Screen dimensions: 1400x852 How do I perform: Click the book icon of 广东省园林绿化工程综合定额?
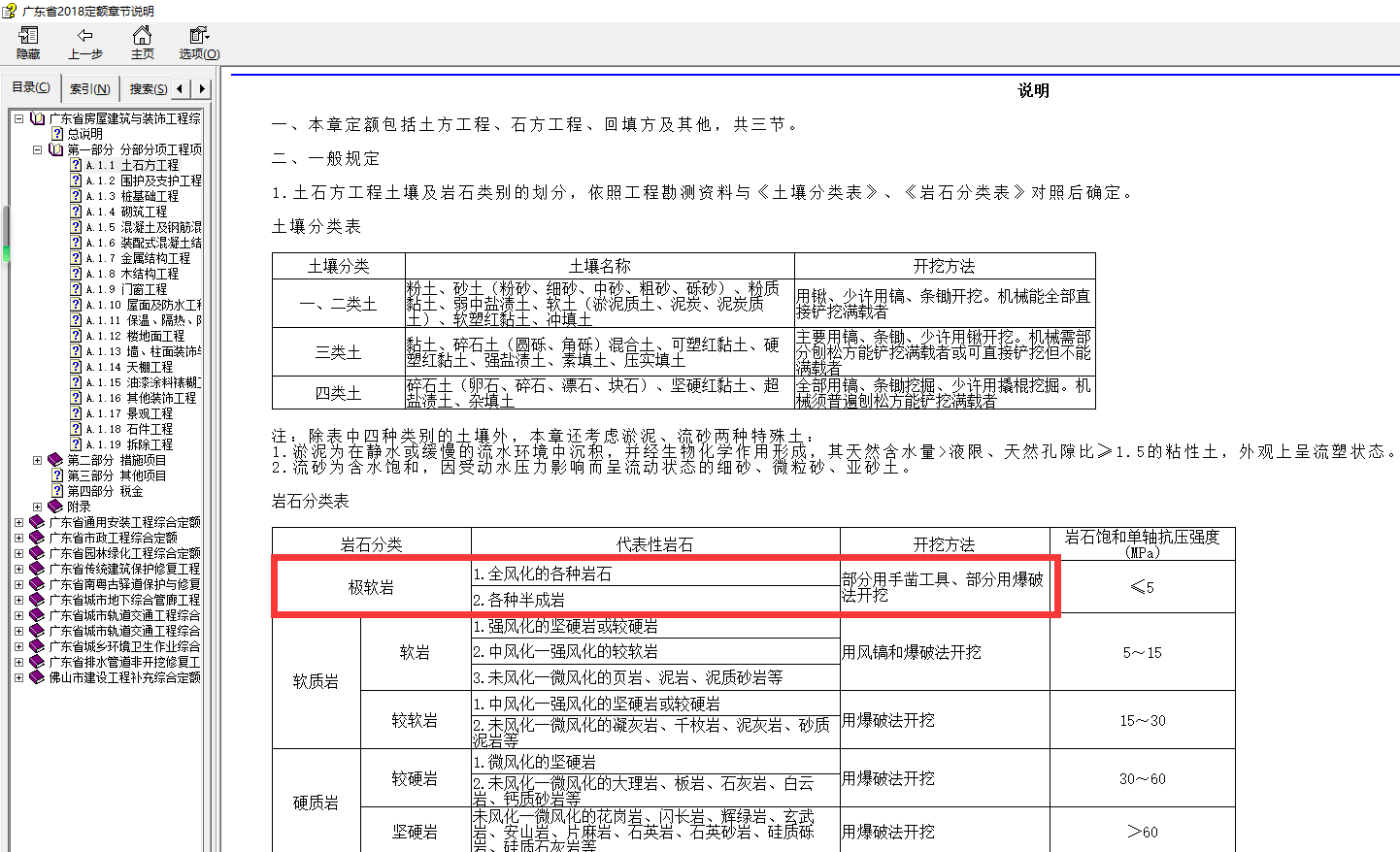click(x=38, y=553)
